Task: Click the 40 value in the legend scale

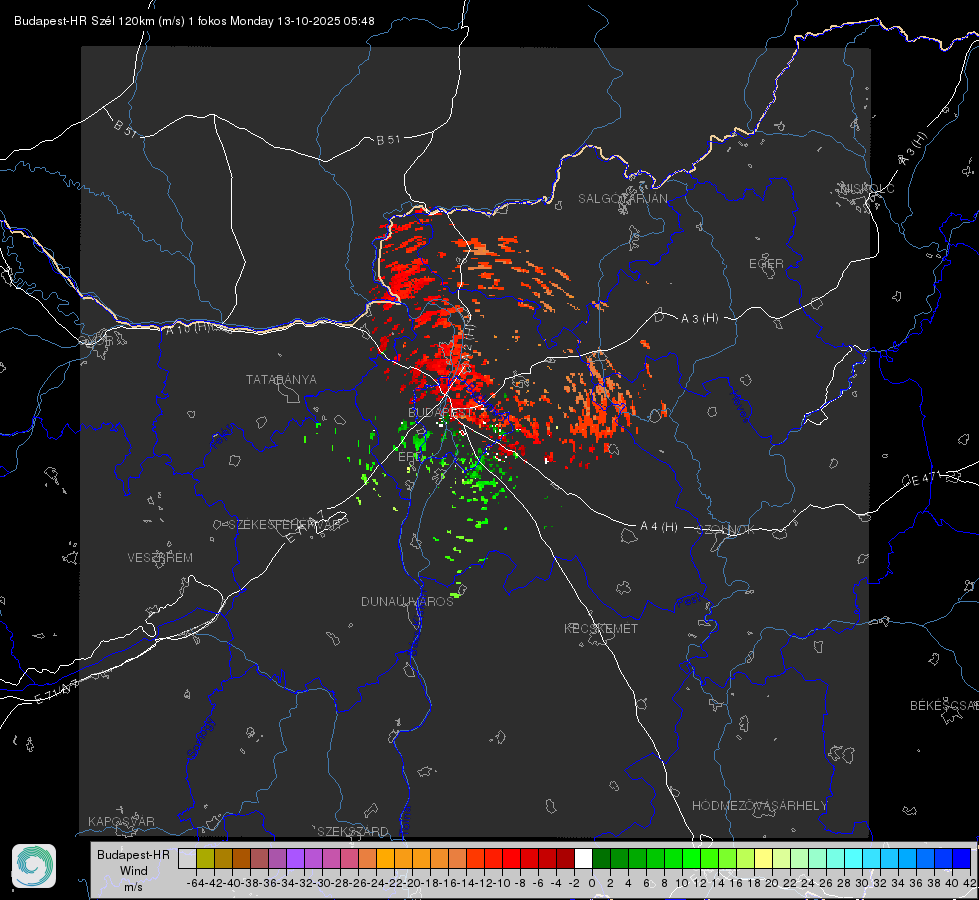Action: 952,883
